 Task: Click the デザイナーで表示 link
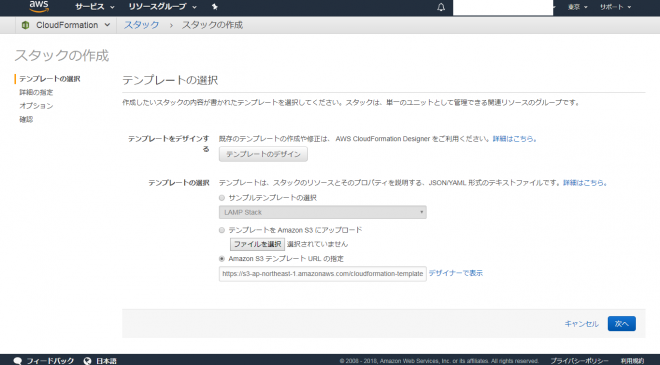point(456,273)
